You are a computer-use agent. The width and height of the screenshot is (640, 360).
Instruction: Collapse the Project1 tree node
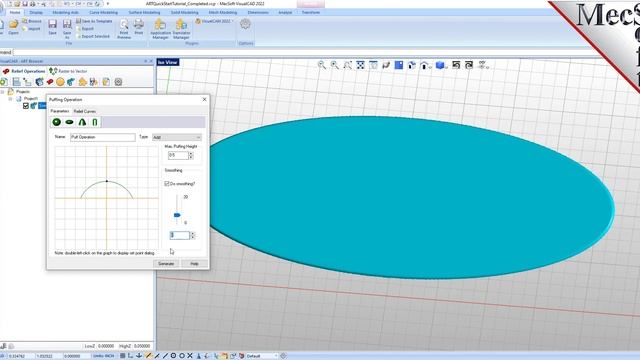coord(11,99)
